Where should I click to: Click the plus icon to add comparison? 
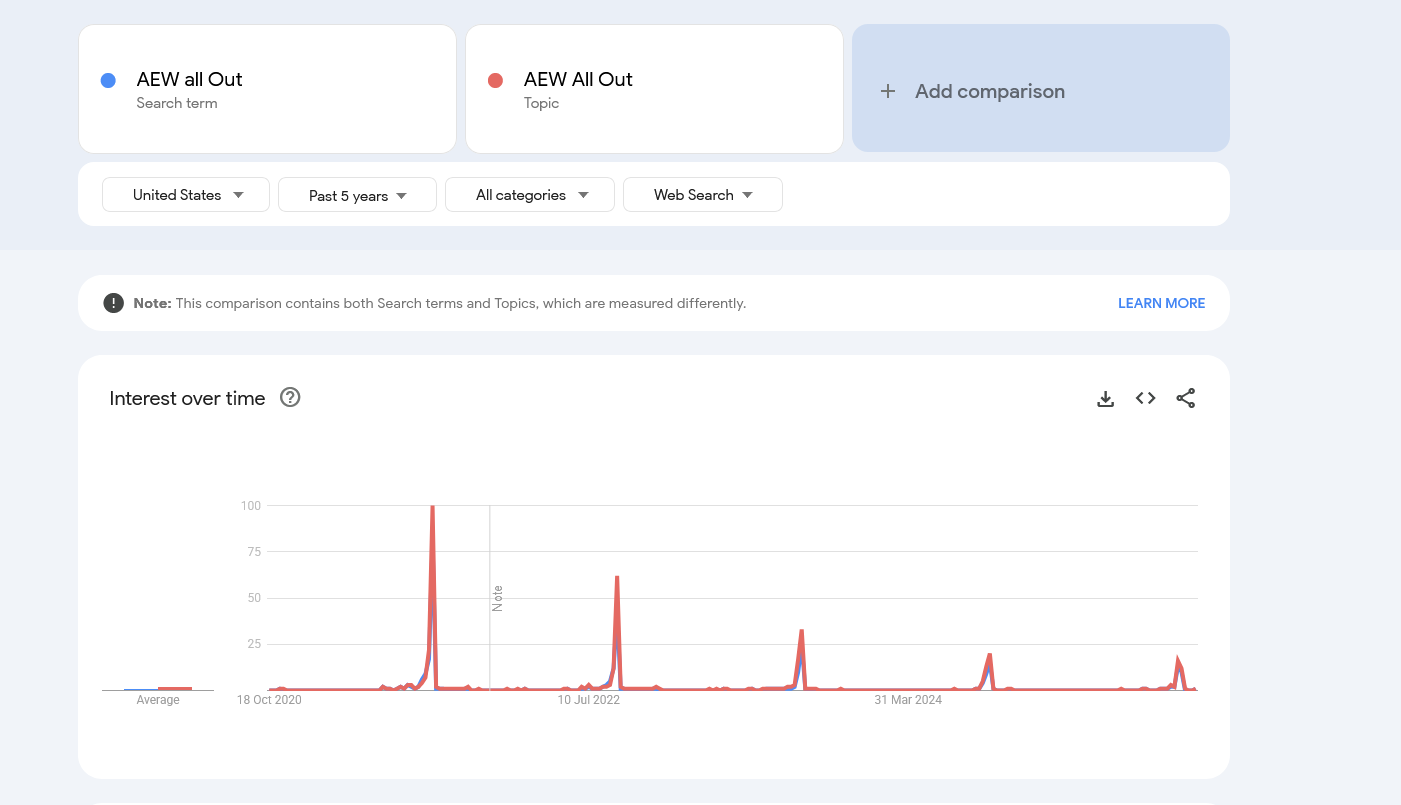(x=887, y=91)
